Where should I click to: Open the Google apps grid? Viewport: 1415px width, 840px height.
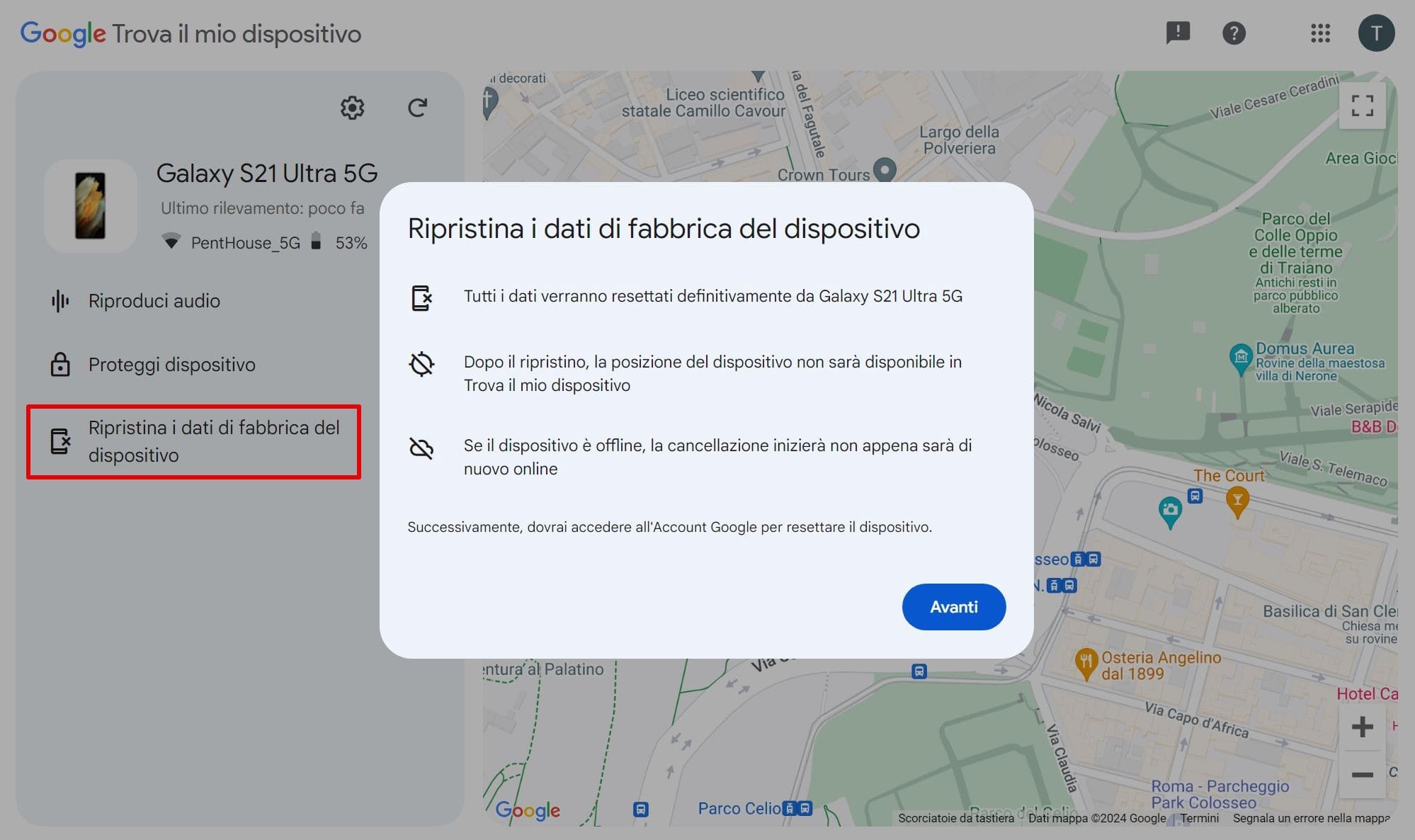[x=1320, y=33]
